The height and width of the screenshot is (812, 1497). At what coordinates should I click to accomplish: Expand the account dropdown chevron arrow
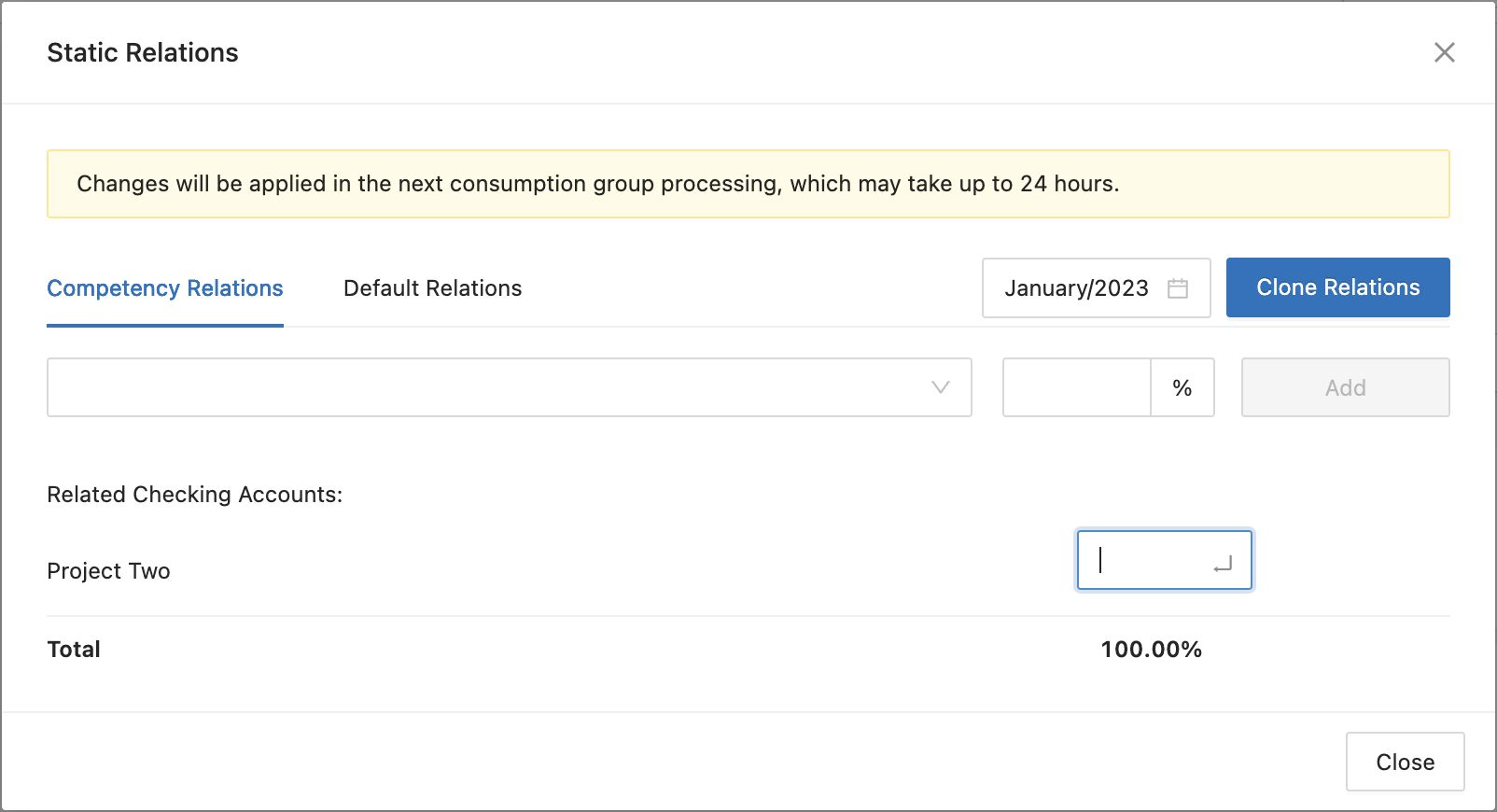point(940,387)
